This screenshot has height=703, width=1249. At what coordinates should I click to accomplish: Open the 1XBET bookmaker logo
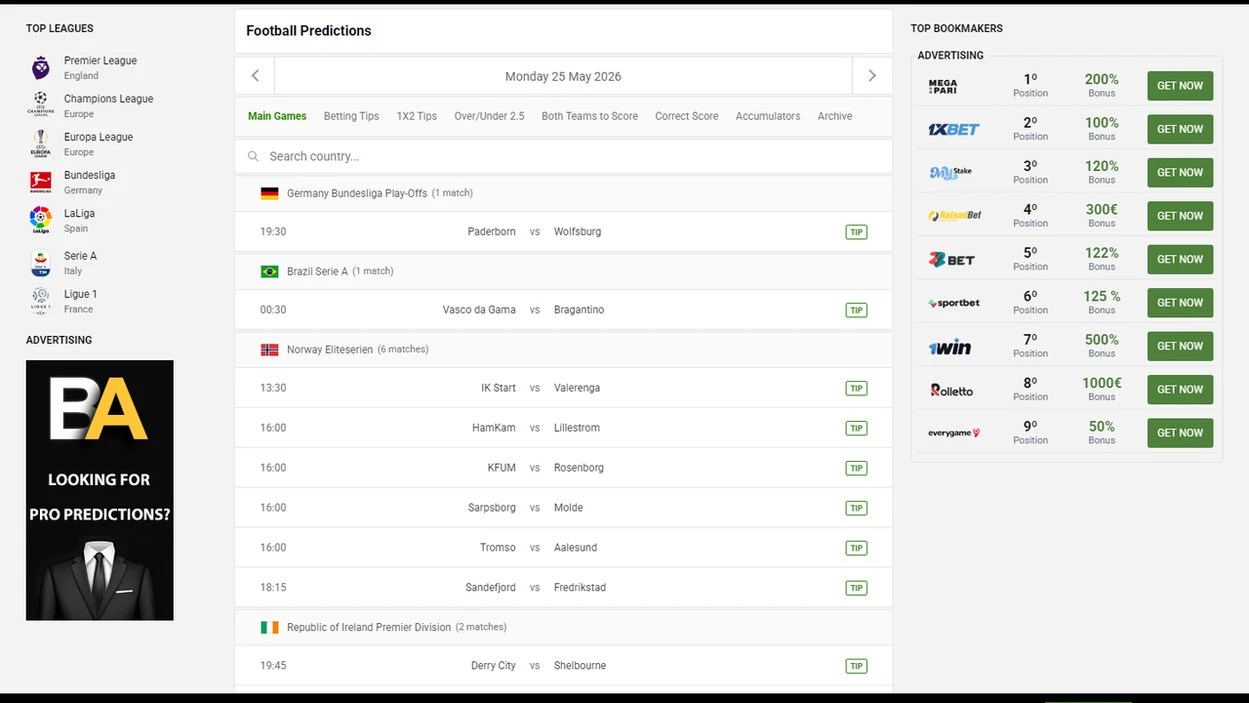(954, 129)
